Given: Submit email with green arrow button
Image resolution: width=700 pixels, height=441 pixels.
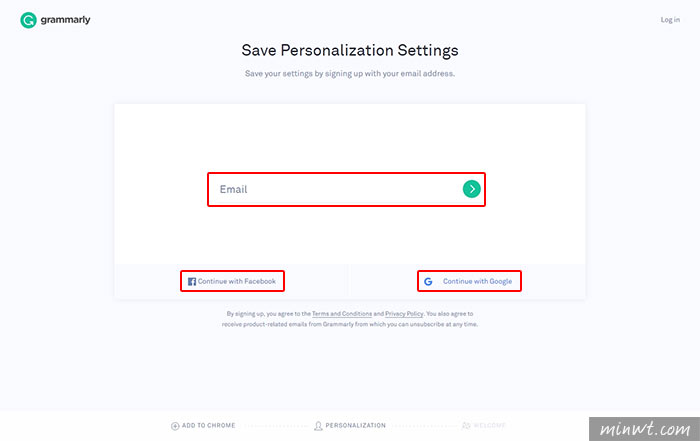Looking at the screenshot, I should (x=471, y=189).
